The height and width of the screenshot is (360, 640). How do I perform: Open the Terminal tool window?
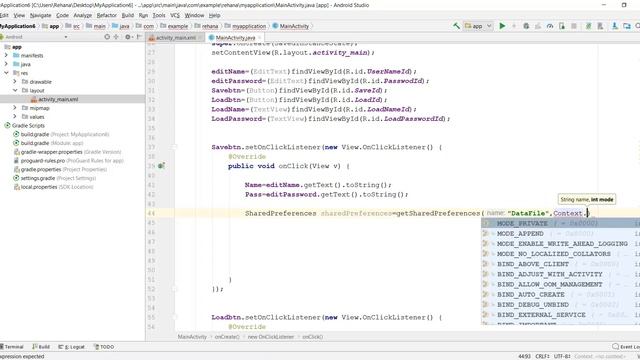coord(12,347)
